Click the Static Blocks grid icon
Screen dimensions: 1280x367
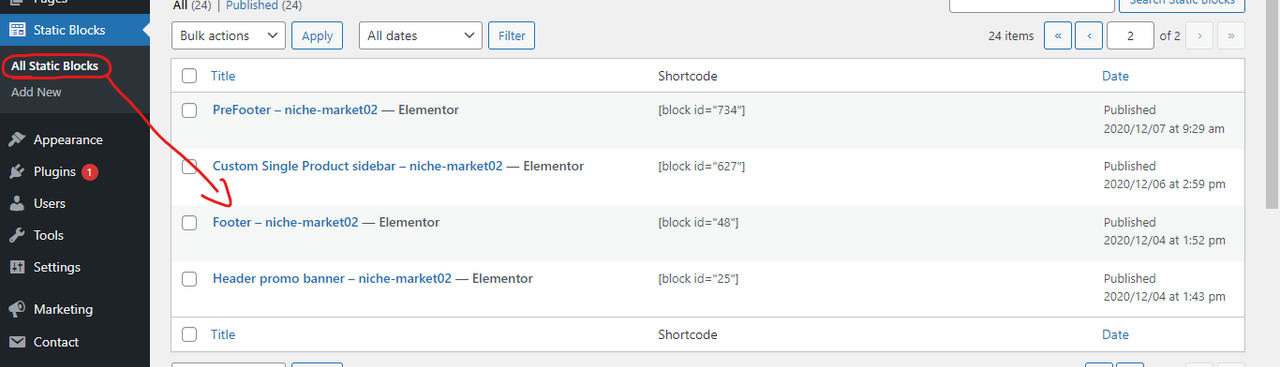pos(16,30)
